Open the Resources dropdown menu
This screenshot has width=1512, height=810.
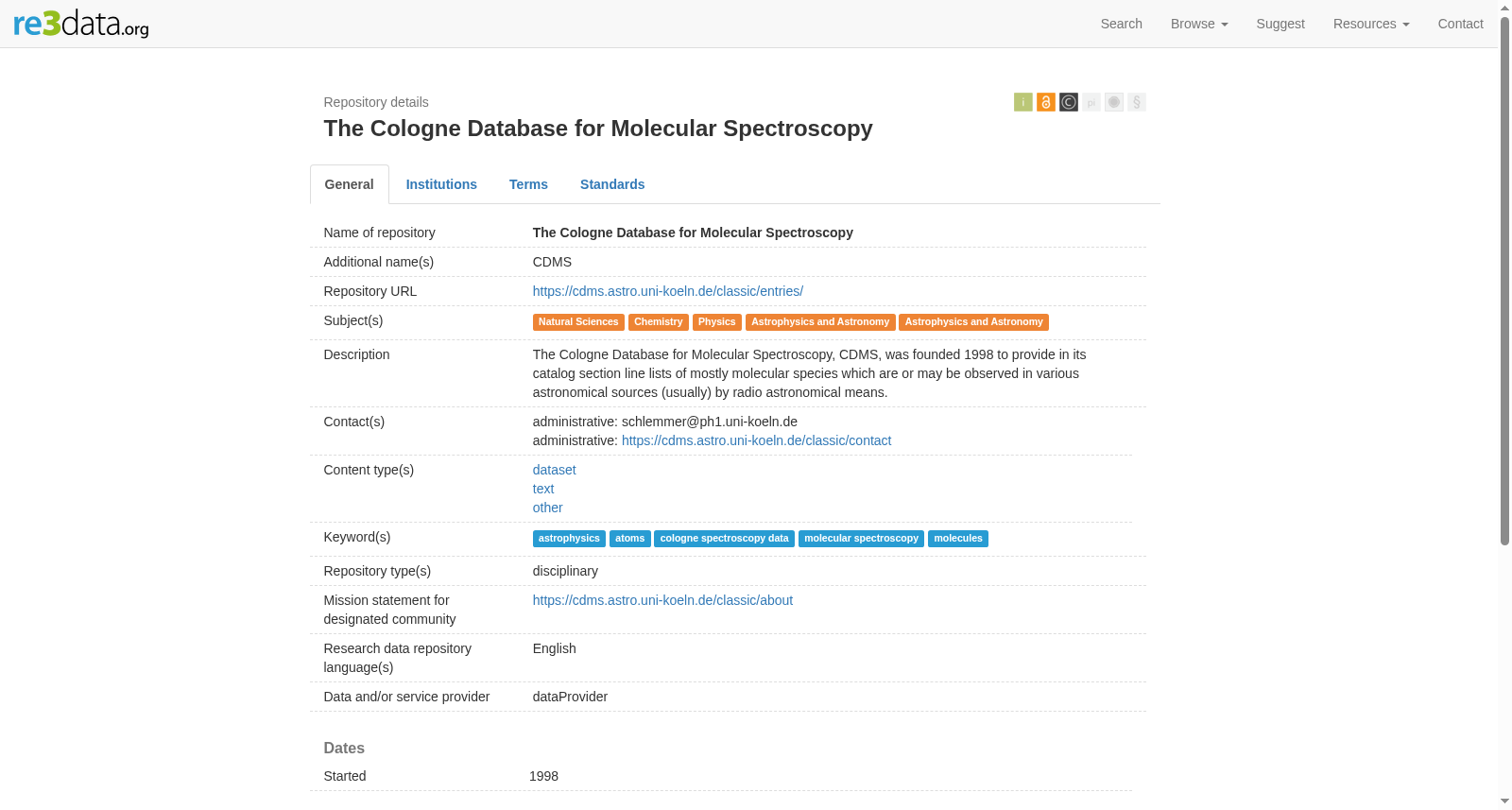(x=1371, y=24)
